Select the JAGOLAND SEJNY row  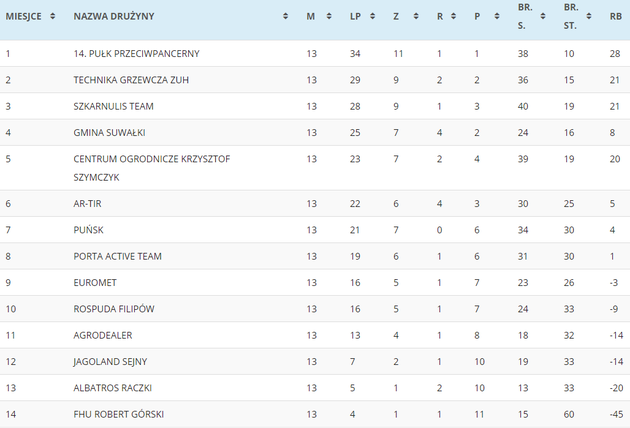[315, 362]
